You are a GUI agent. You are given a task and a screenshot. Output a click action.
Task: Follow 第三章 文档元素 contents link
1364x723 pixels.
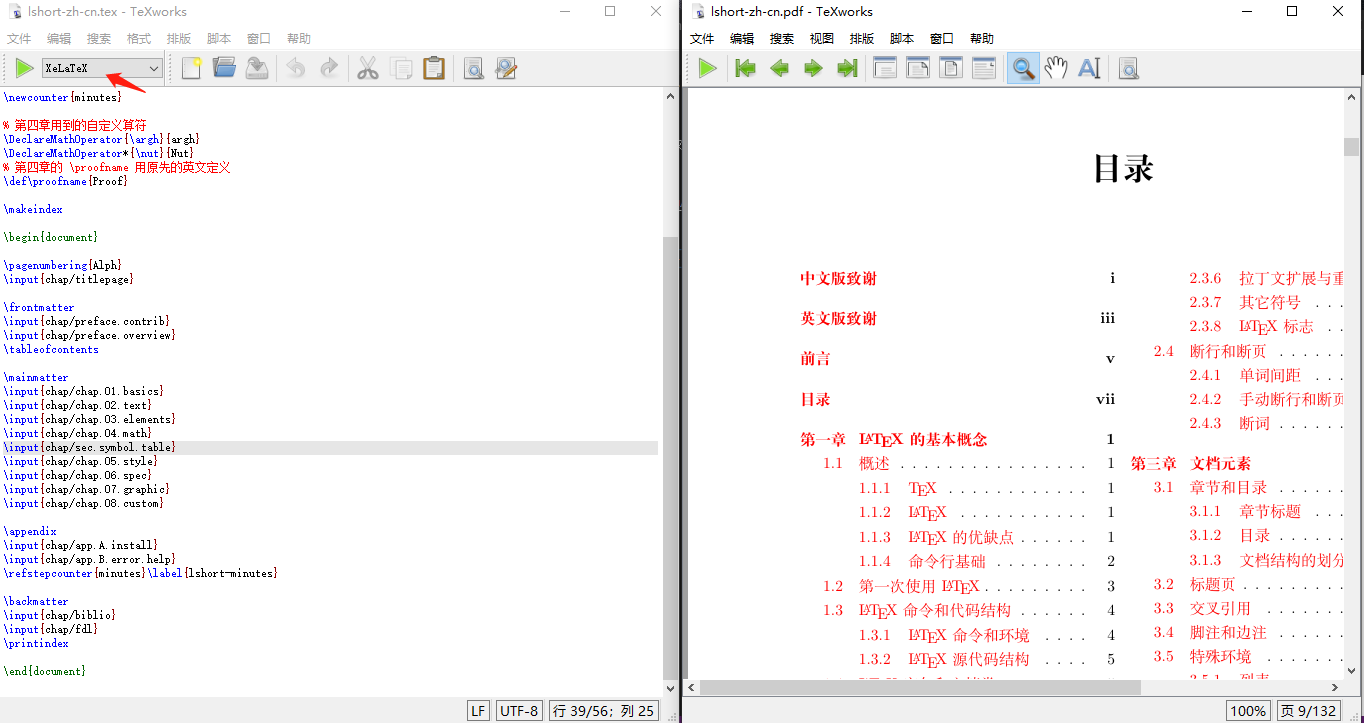[1191, 463]
